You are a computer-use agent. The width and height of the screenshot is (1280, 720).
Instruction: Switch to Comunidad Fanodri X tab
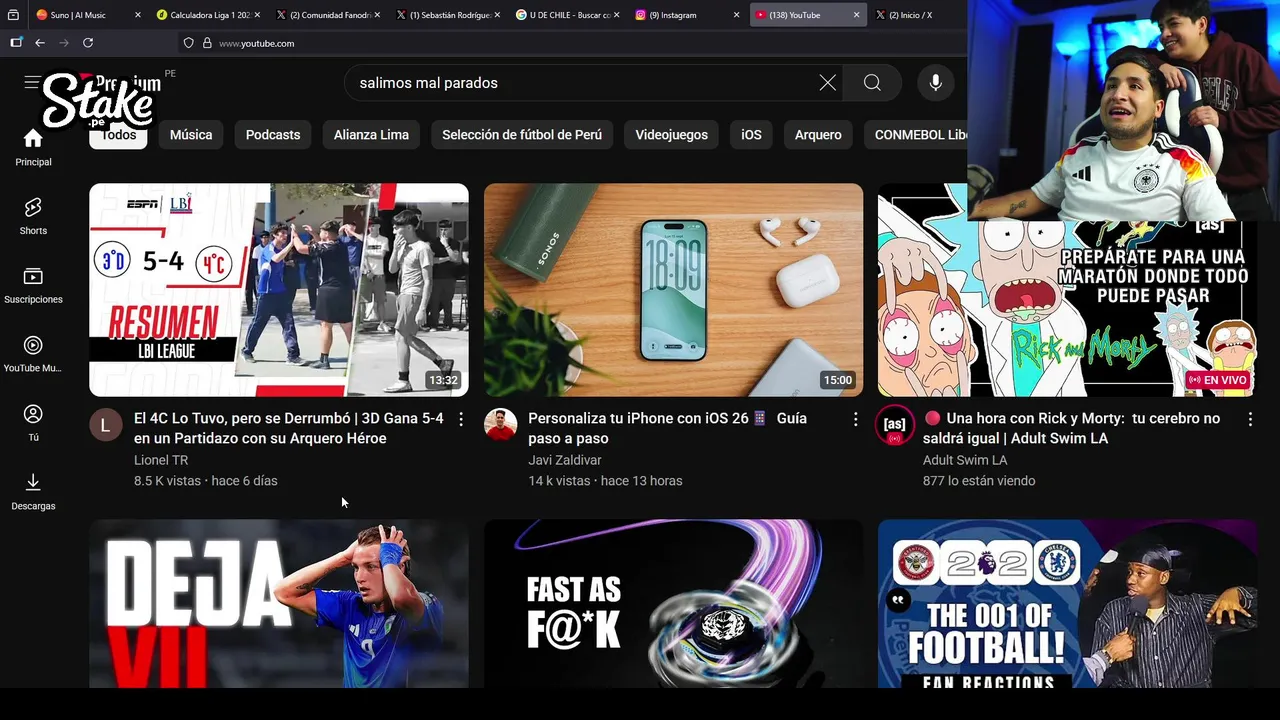[x=328, y=15]
